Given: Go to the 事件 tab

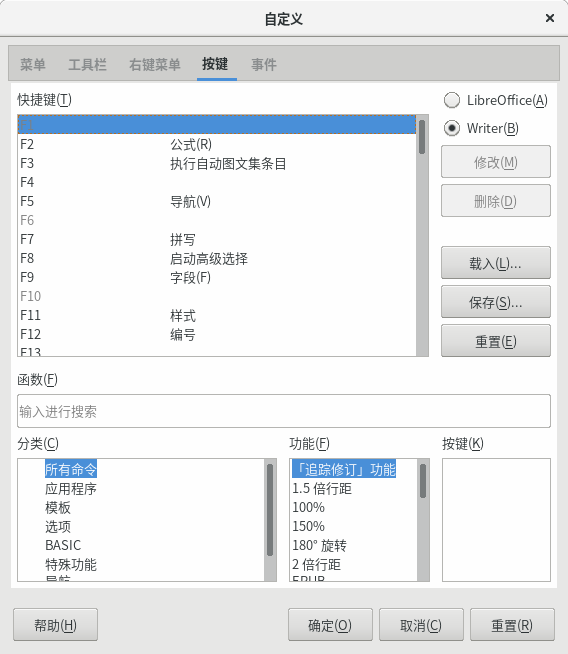Looking at the screenshot, I should click(x=264, y=65).
